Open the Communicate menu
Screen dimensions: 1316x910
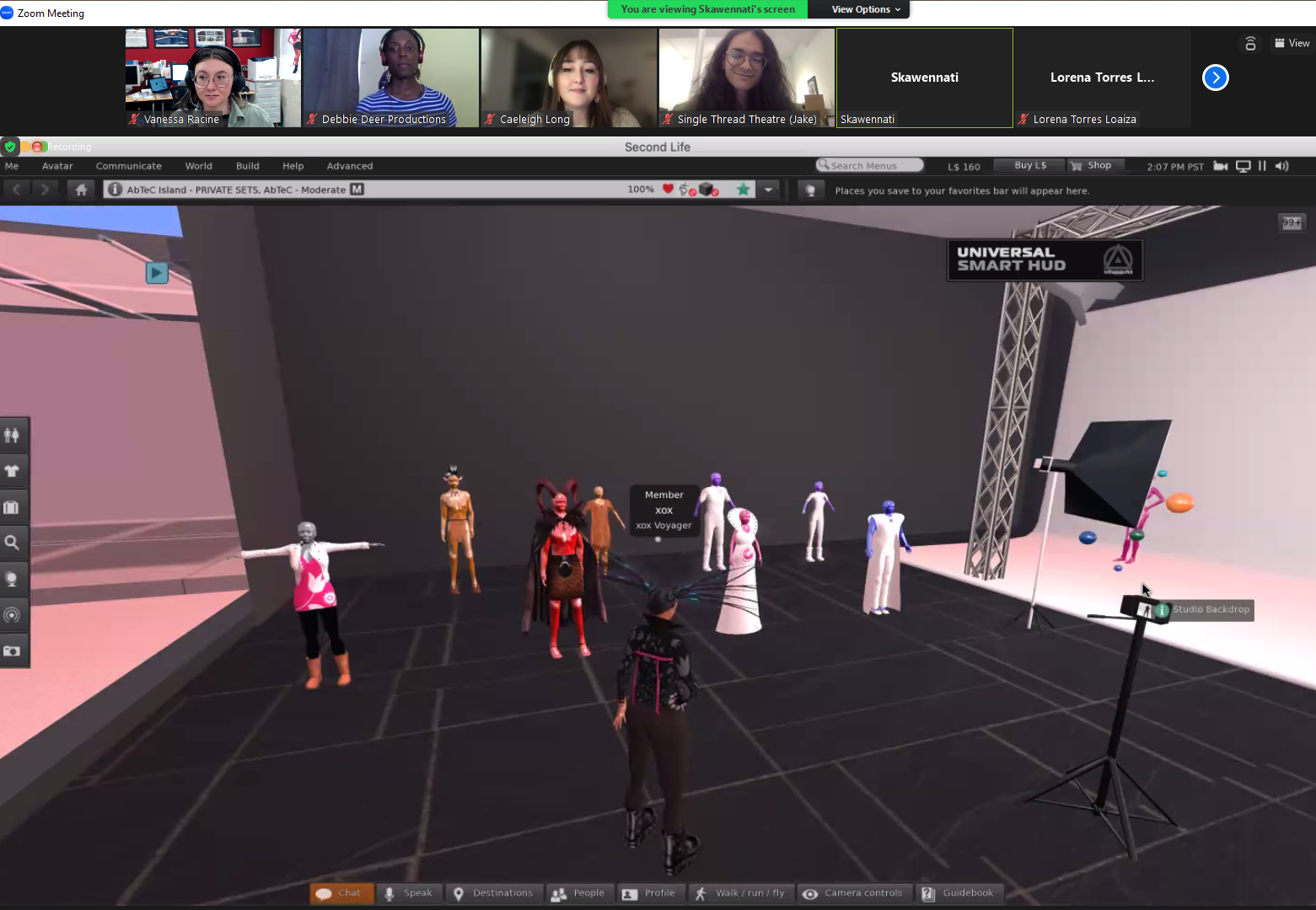coord(129,166)
